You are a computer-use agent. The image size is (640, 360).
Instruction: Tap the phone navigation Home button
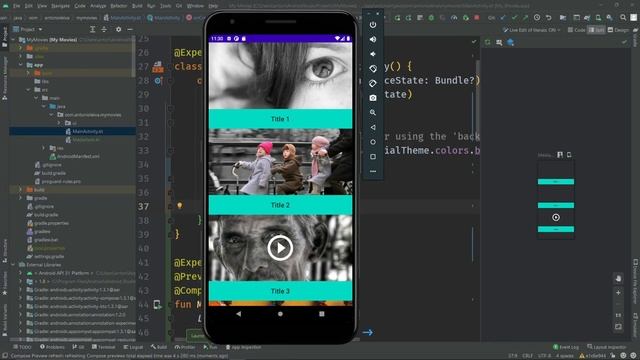pos(280,314)
